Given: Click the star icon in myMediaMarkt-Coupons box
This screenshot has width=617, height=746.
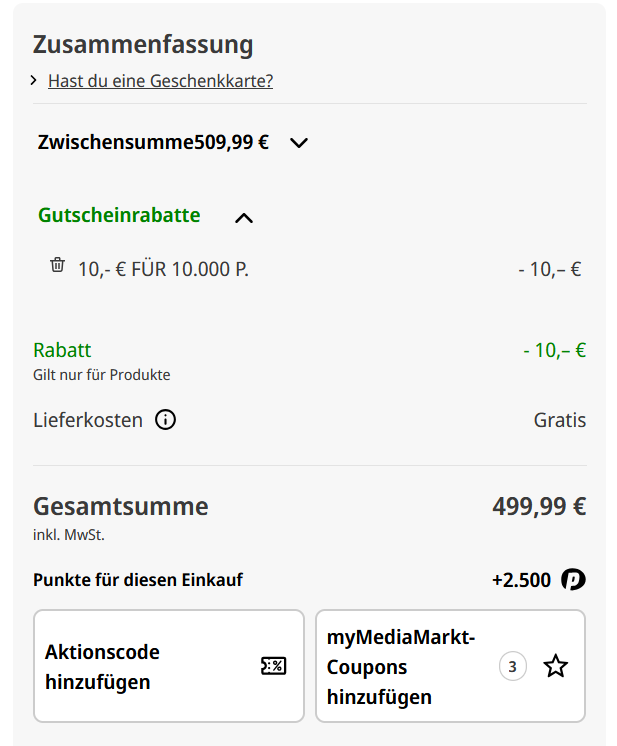Looking at the screenshot, I should point(555,666).
